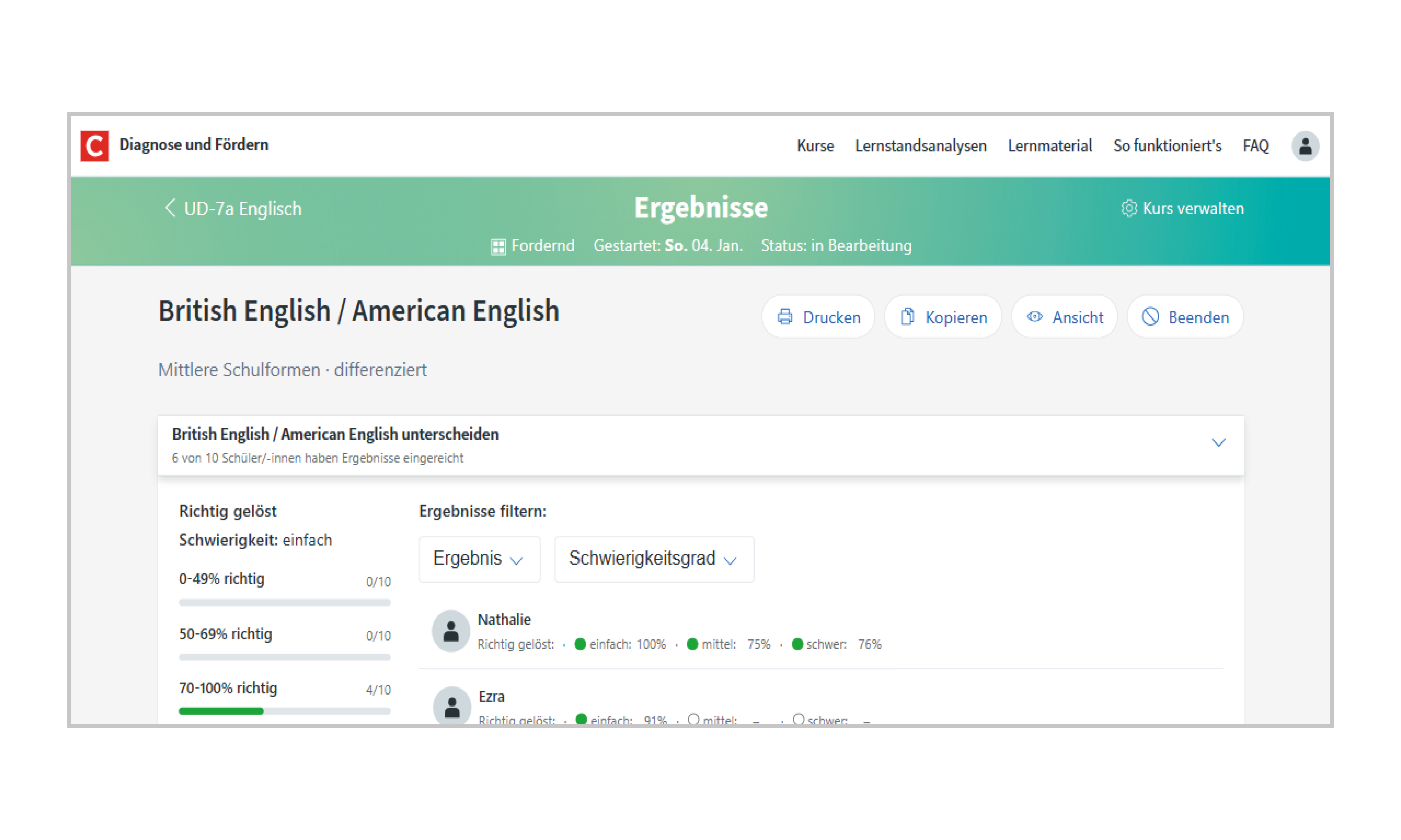This screenshot has height=840, width=1401.
Task: Open the Schwierigkeitsgrad filter dropdown
Action: coord(654,559)
